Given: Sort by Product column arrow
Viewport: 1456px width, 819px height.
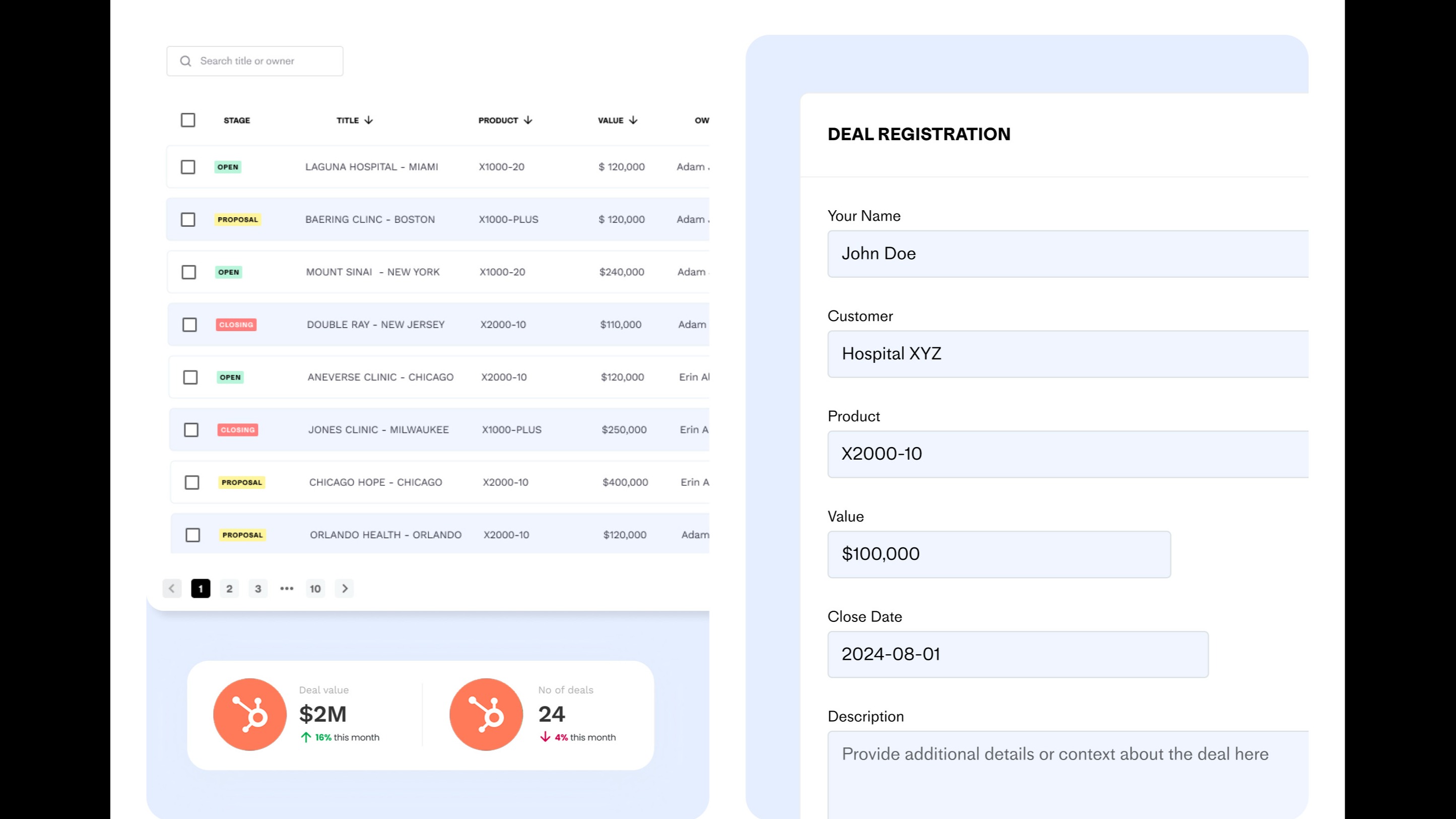Looking at the screenshot, I should coord(528,120).
